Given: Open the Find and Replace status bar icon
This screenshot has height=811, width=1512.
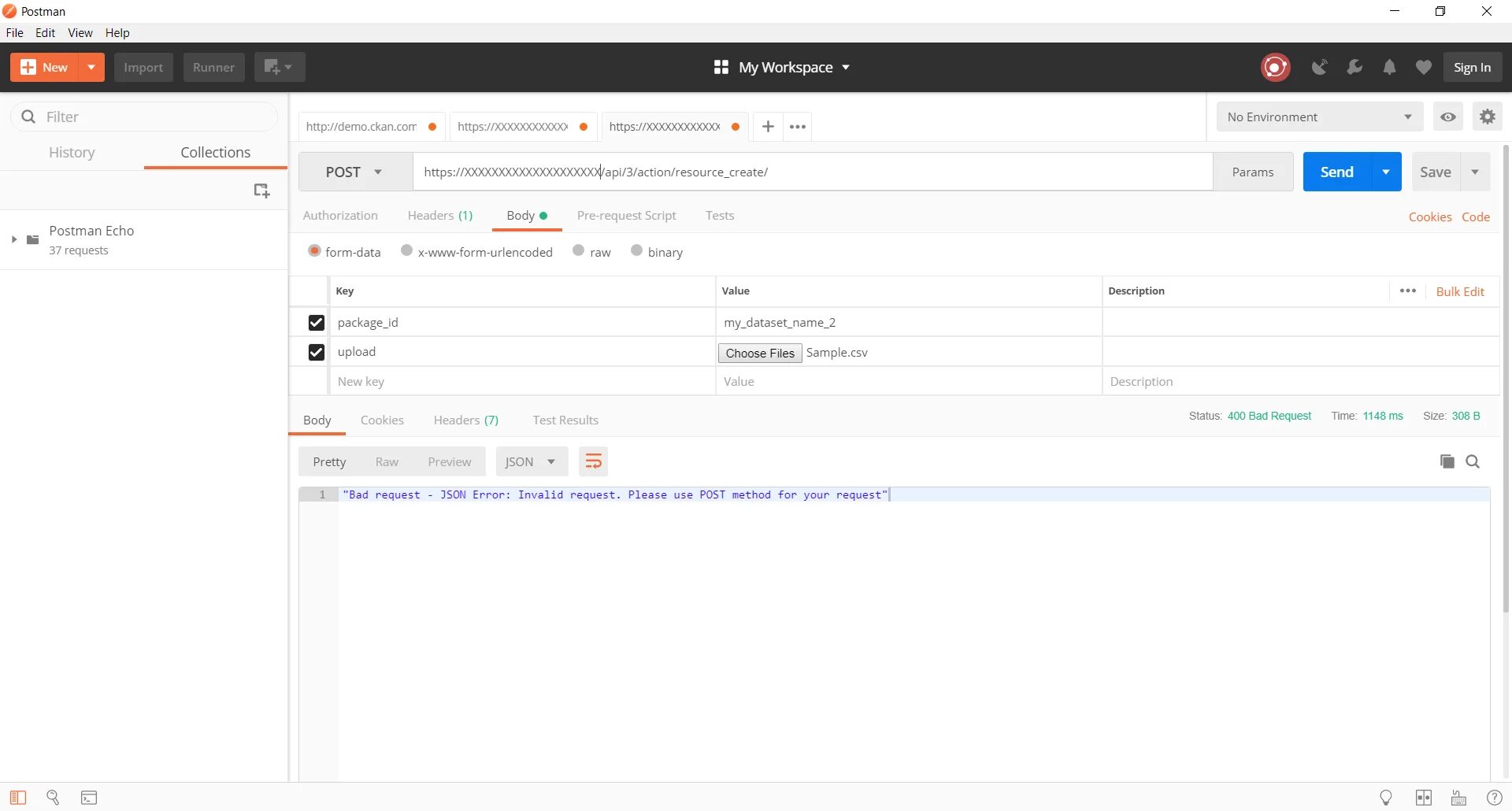Looking at the screenshot, I should coord(53,798).
